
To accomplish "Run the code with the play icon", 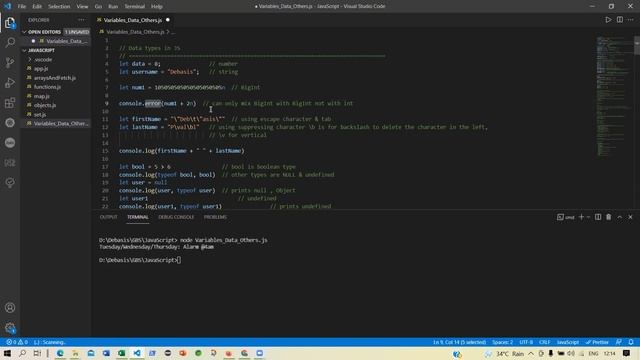I will (608, 20).
